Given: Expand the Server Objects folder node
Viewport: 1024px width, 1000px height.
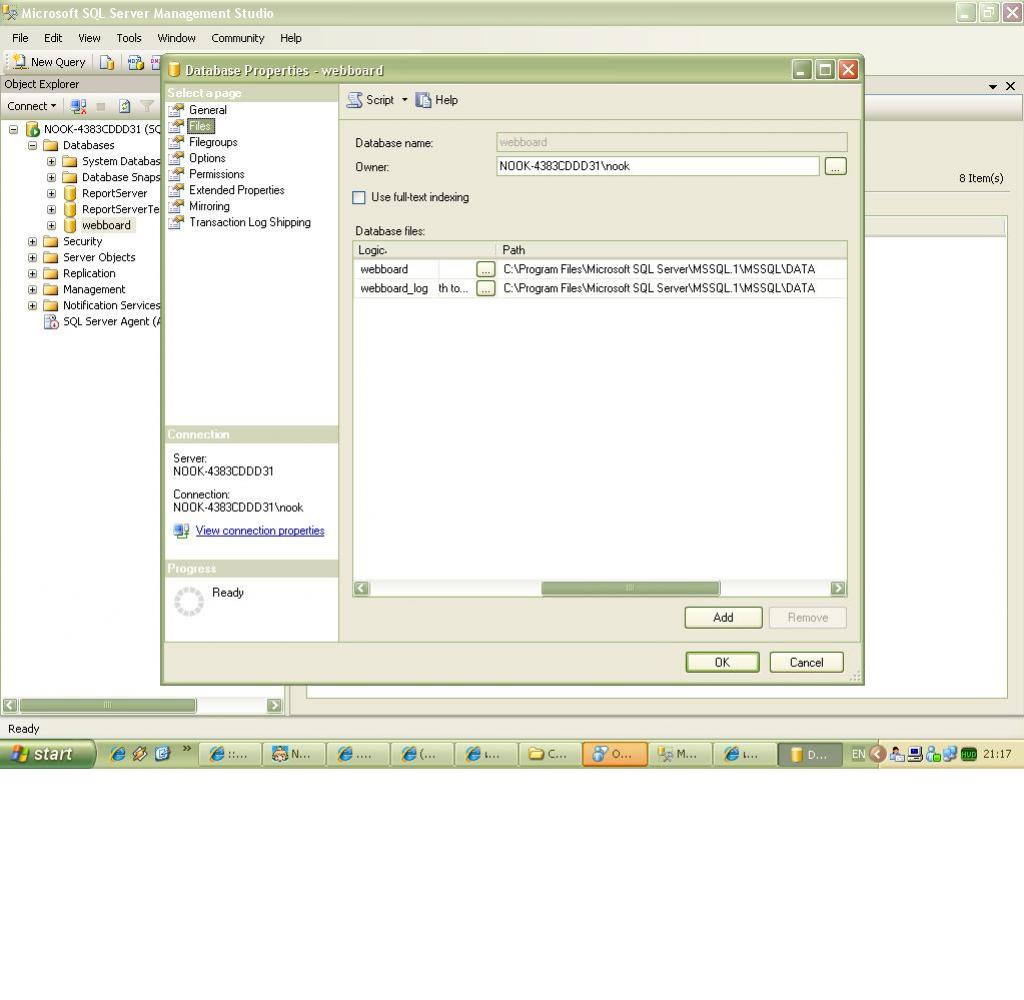Looking at the screenshot, I should pos(32,257).
